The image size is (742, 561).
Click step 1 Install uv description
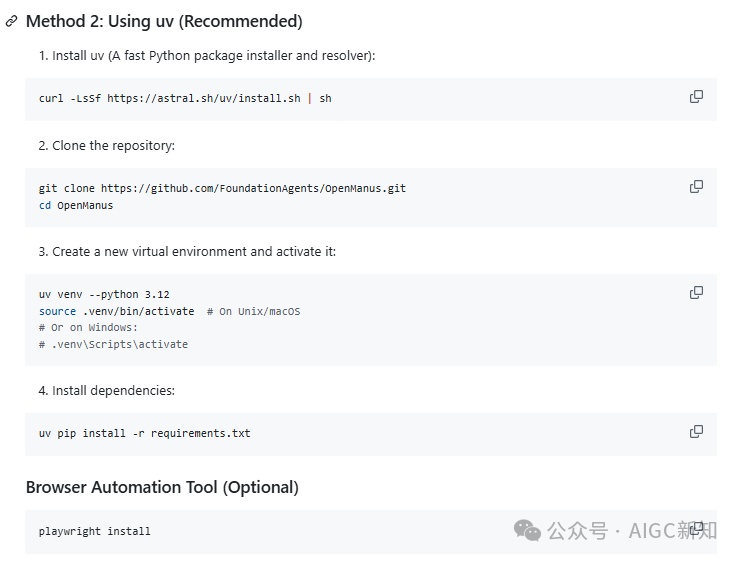click(207, 55)
